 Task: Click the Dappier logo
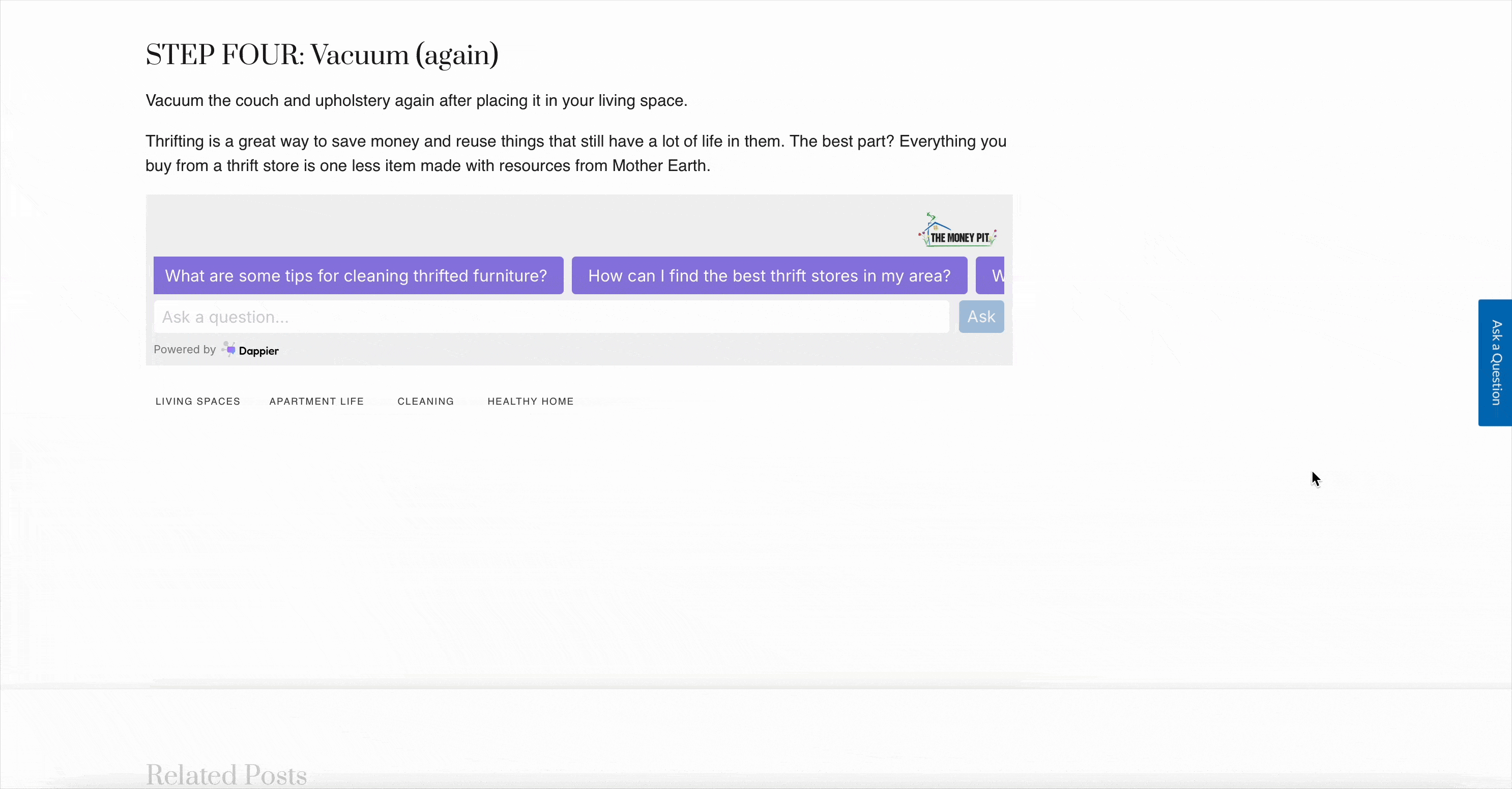[x=250, y=350]
